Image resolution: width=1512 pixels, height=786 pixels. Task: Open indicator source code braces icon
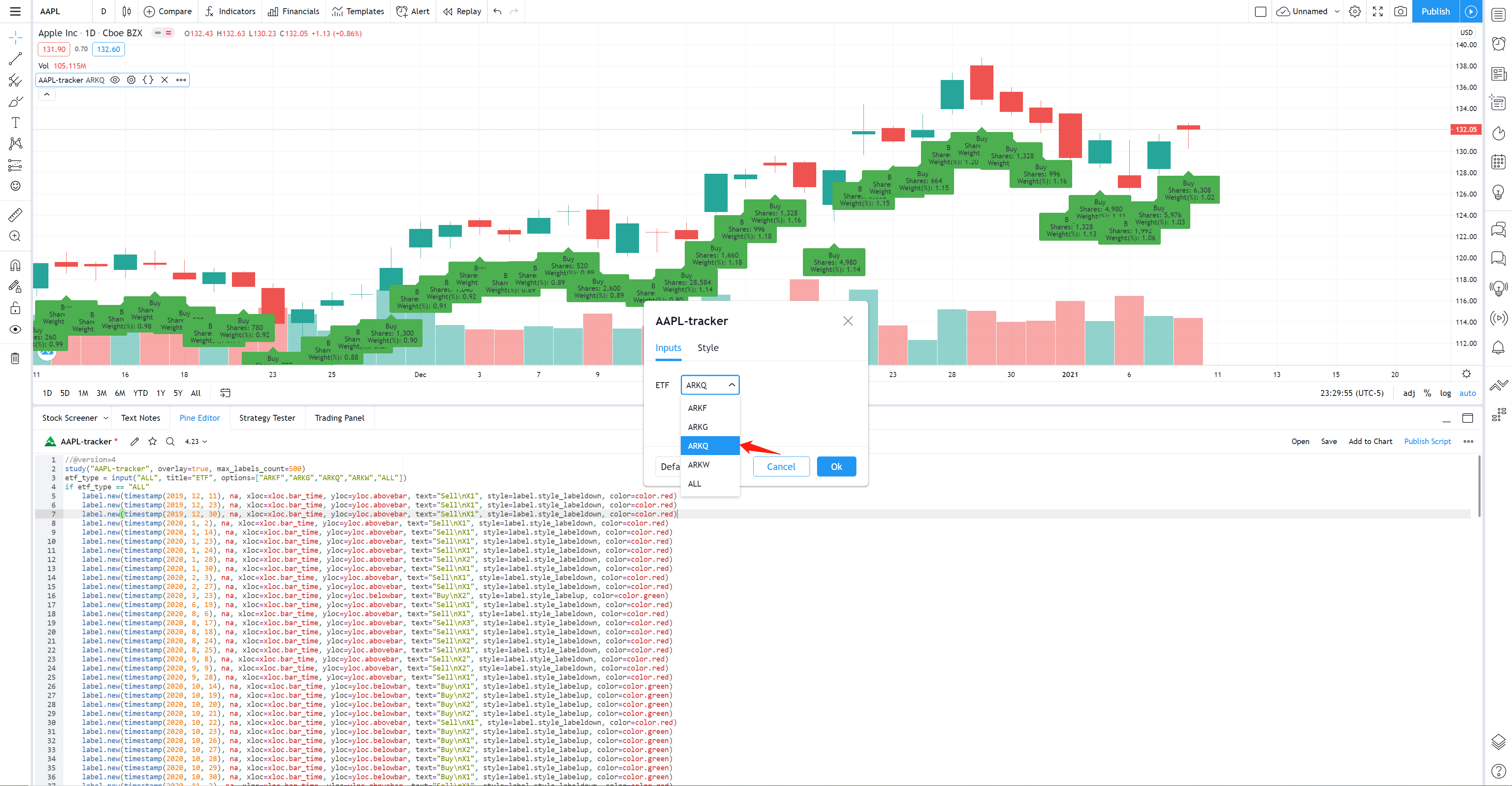click(x=148, y=80)
